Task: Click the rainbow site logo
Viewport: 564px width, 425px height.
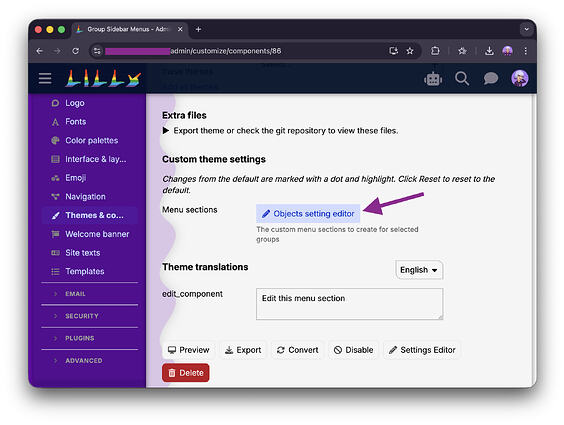Action: point(103,78)
